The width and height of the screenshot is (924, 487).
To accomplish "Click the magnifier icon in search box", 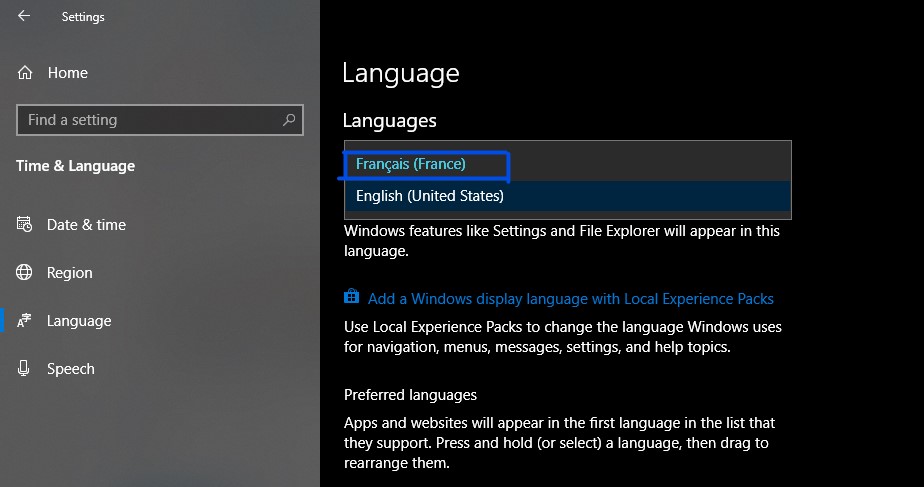I will click(290, 120).
